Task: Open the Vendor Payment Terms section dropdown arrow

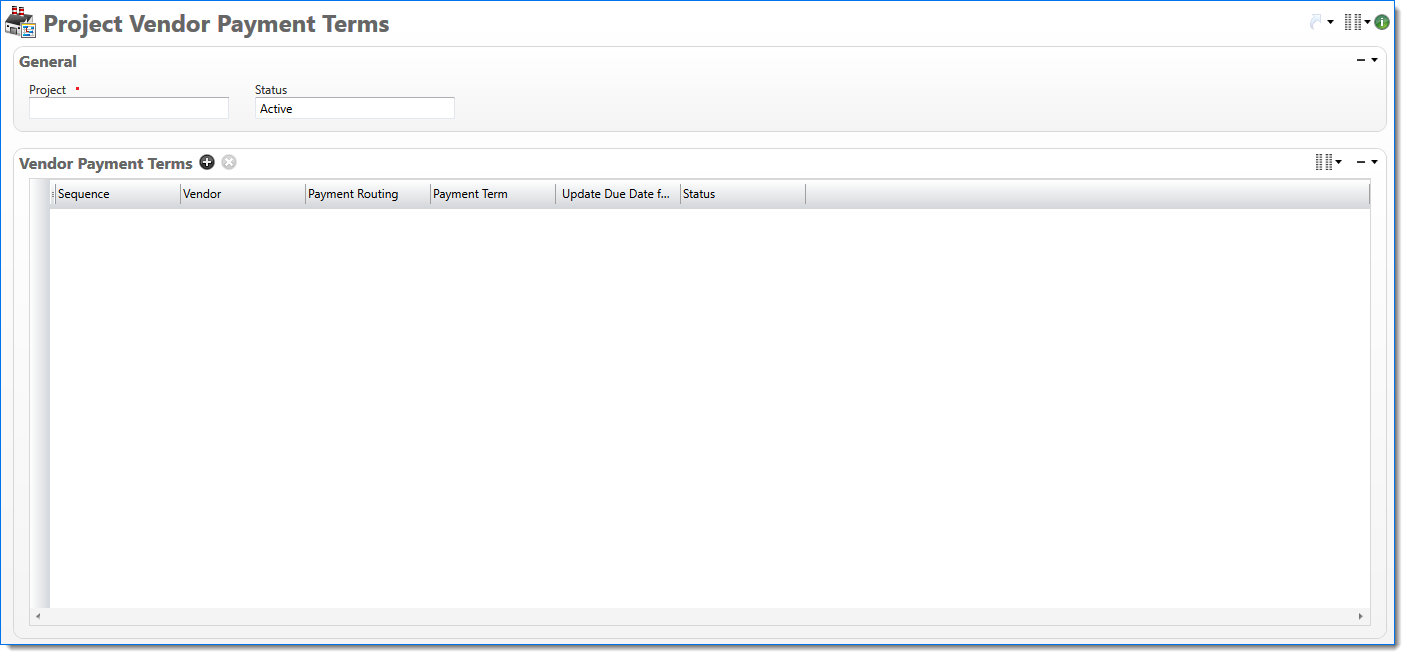Action: tap(1375, 162)
